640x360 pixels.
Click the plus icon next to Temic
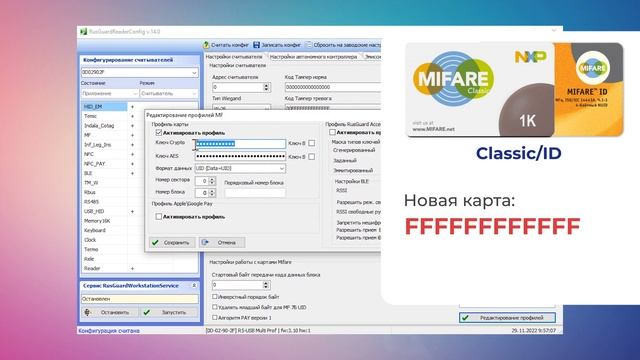132,116
